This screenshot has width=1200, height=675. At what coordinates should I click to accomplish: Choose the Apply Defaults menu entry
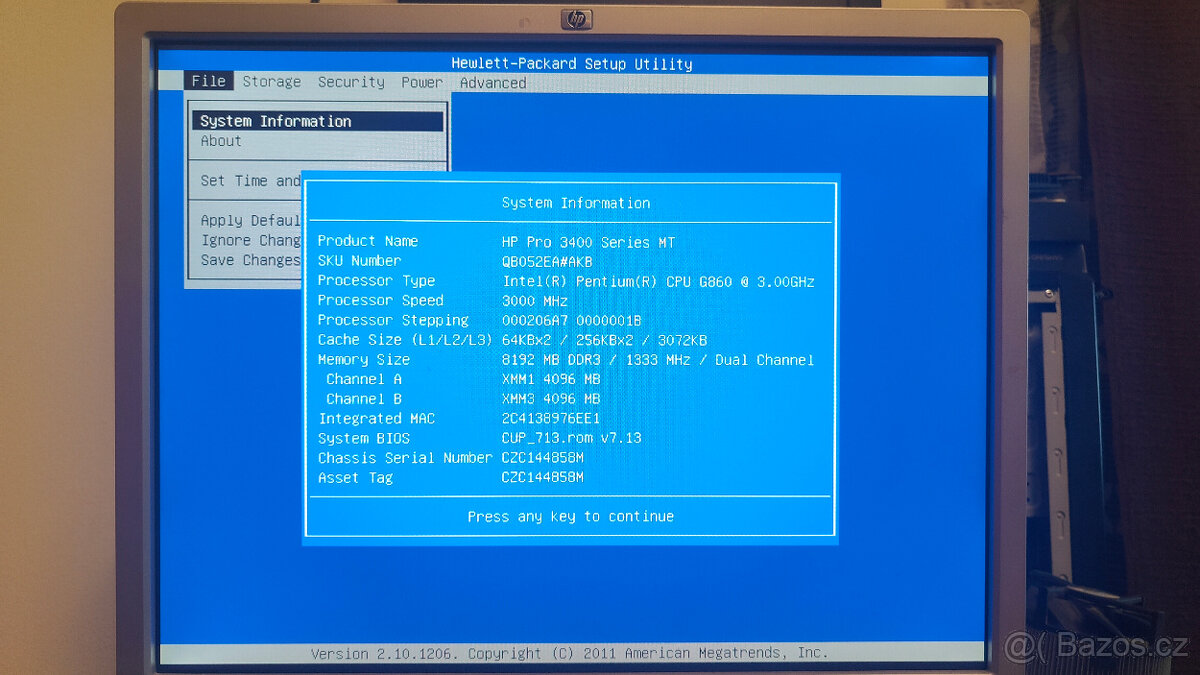coord(250,220)
